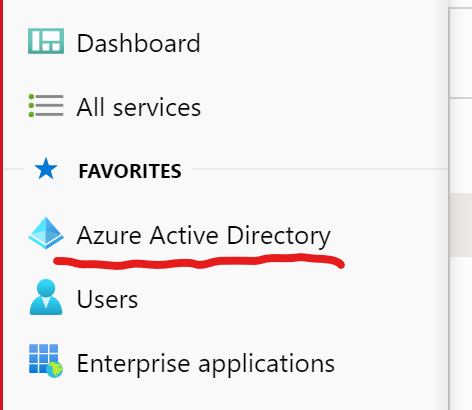Screen dimensions: 472x410
Task: Click green bullets of All services icon
Action: pyautogui.click(x=31, y=106)
